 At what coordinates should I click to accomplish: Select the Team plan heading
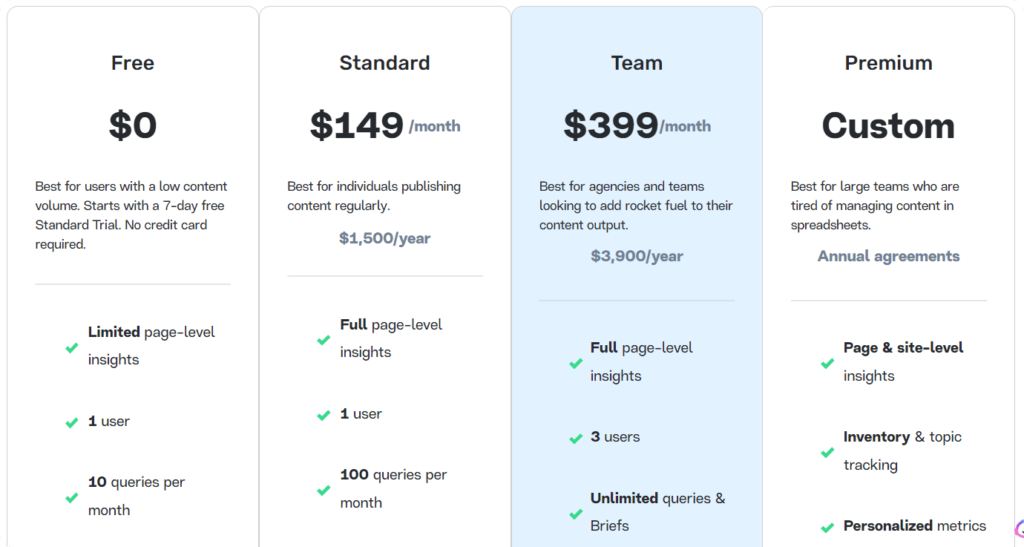pos(637,63)
